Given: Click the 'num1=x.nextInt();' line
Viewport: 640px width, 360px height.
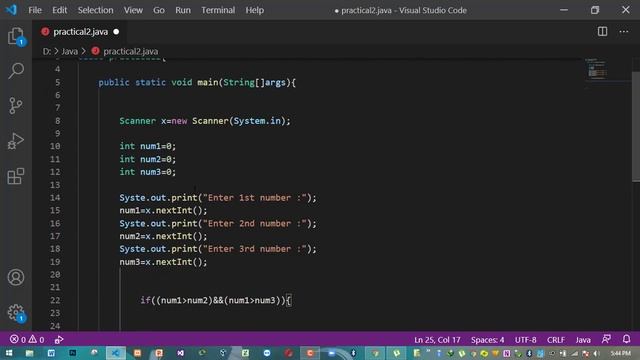Looking at the screenshot, I should pos(163,210).
